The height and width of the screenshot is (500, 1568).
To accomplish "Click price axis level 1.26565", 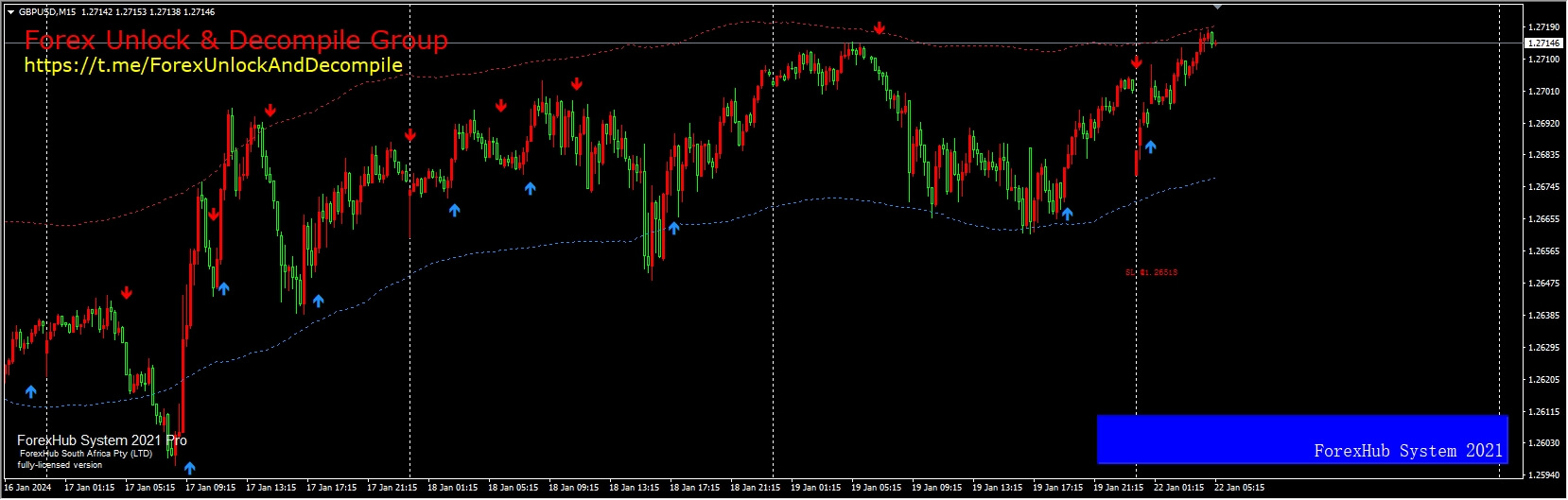I will click(x=1543, y=251).
